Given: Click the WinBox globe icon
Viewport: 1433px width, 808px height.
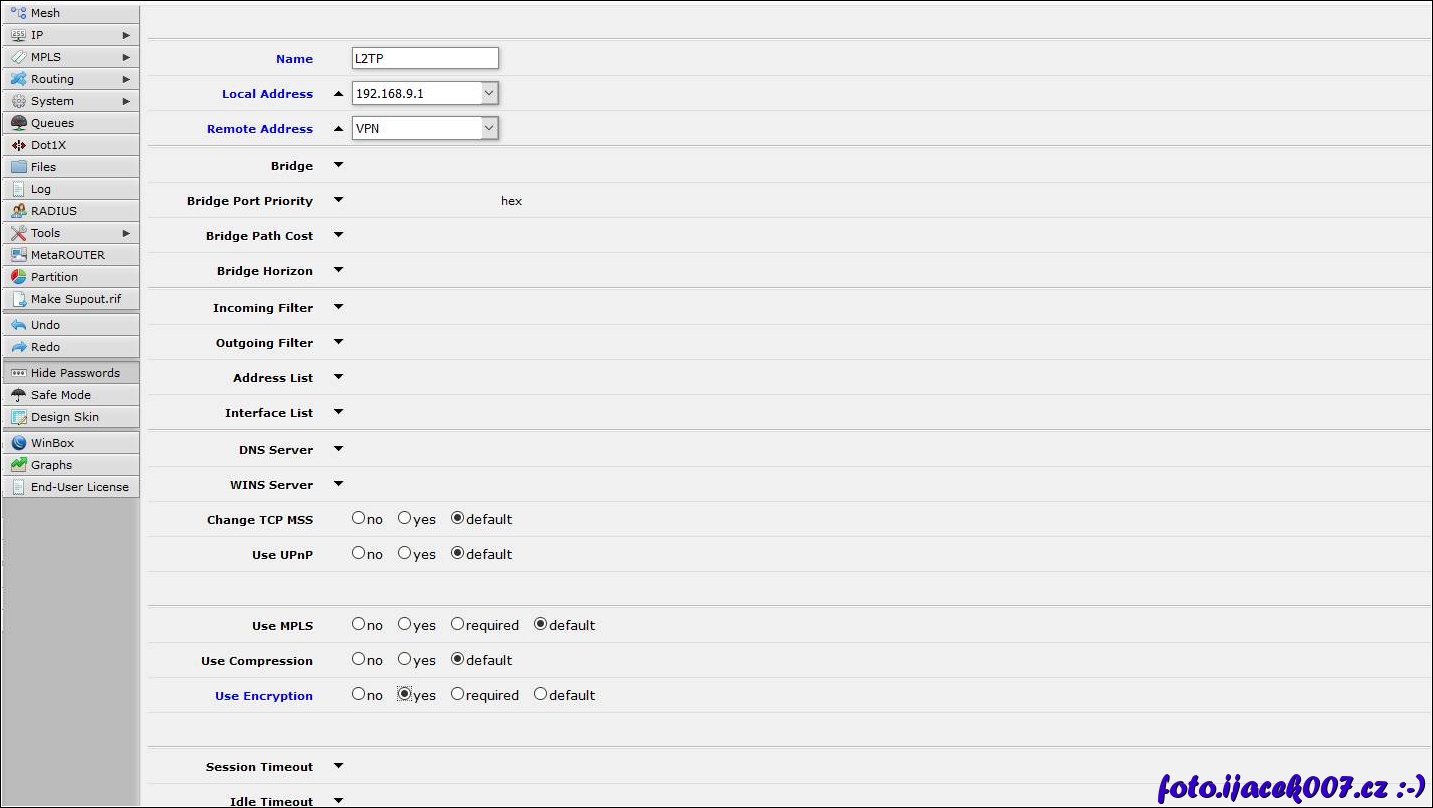Looking at the screenshot, I should click(x=19, y=443).
